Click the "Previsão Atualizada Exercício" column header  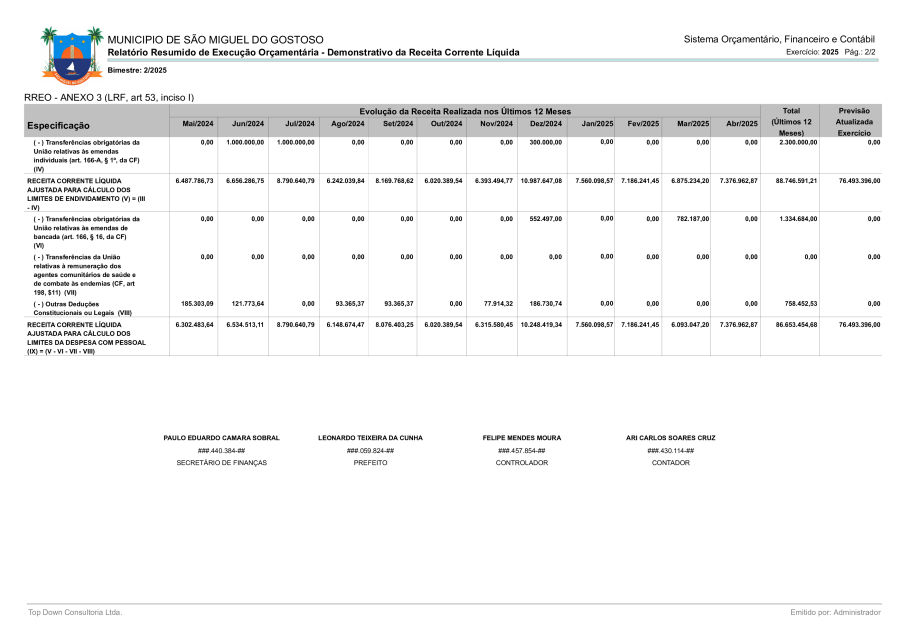[853, 121]
